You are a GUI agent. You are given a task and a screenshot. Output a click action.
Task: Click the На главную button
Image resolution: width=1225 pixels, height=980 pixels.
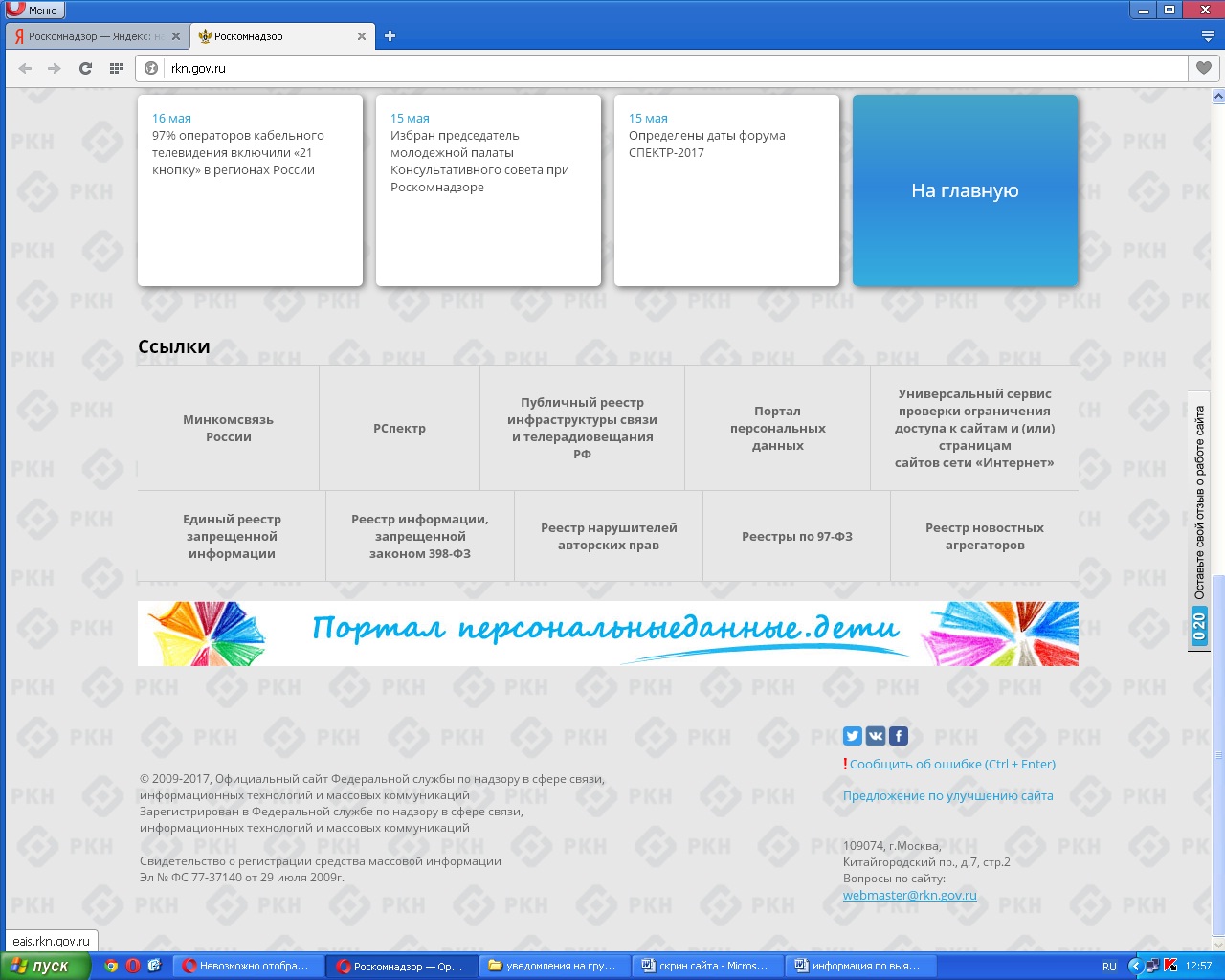[965, 189]
